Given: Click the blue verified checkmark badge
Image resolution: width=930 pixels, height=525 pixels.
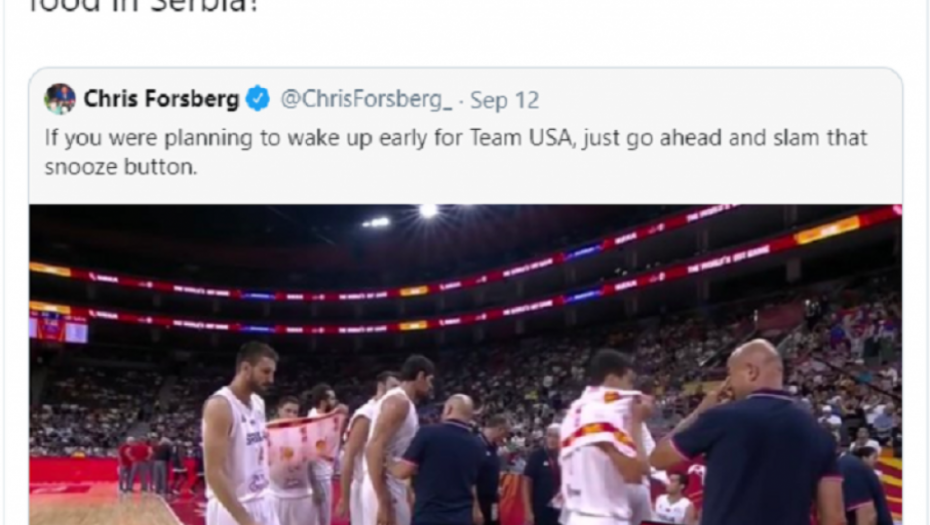Looking at the screenshot, I should pyautogui.click(x=258, y=98).
